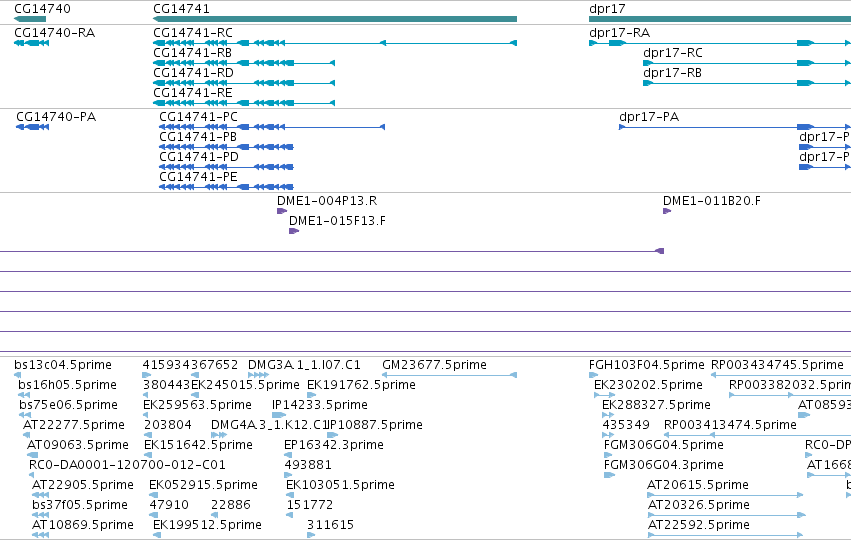
Task: Open transcript CG14741-RC
Action: pyautogui.click(x=193, y=33)
